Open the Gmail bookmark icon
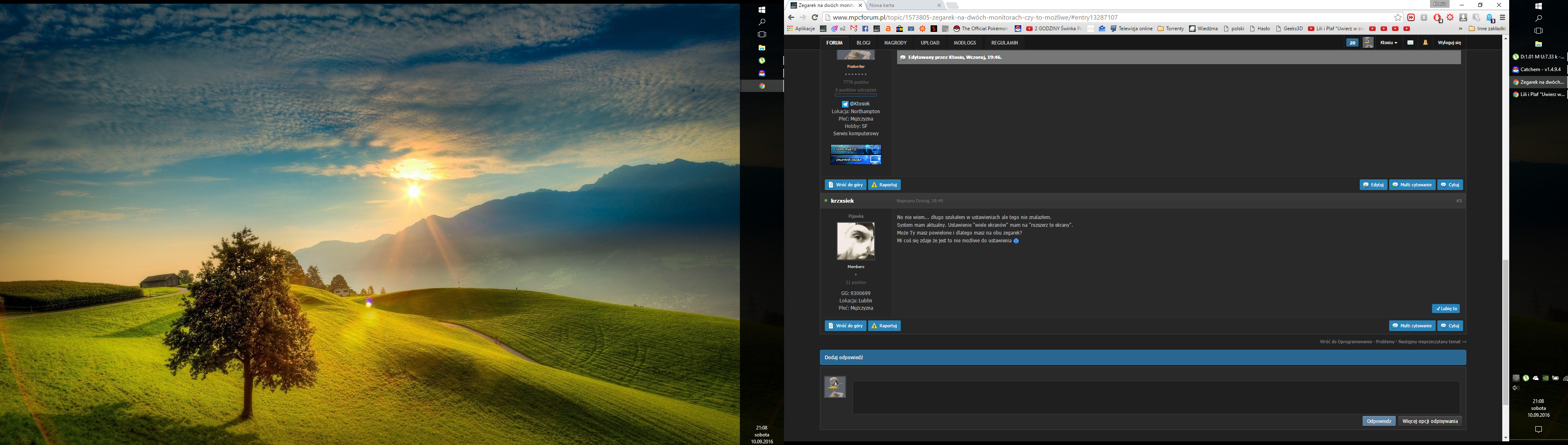The height and width of the screenshot is (445, 1568). [854, 29]
